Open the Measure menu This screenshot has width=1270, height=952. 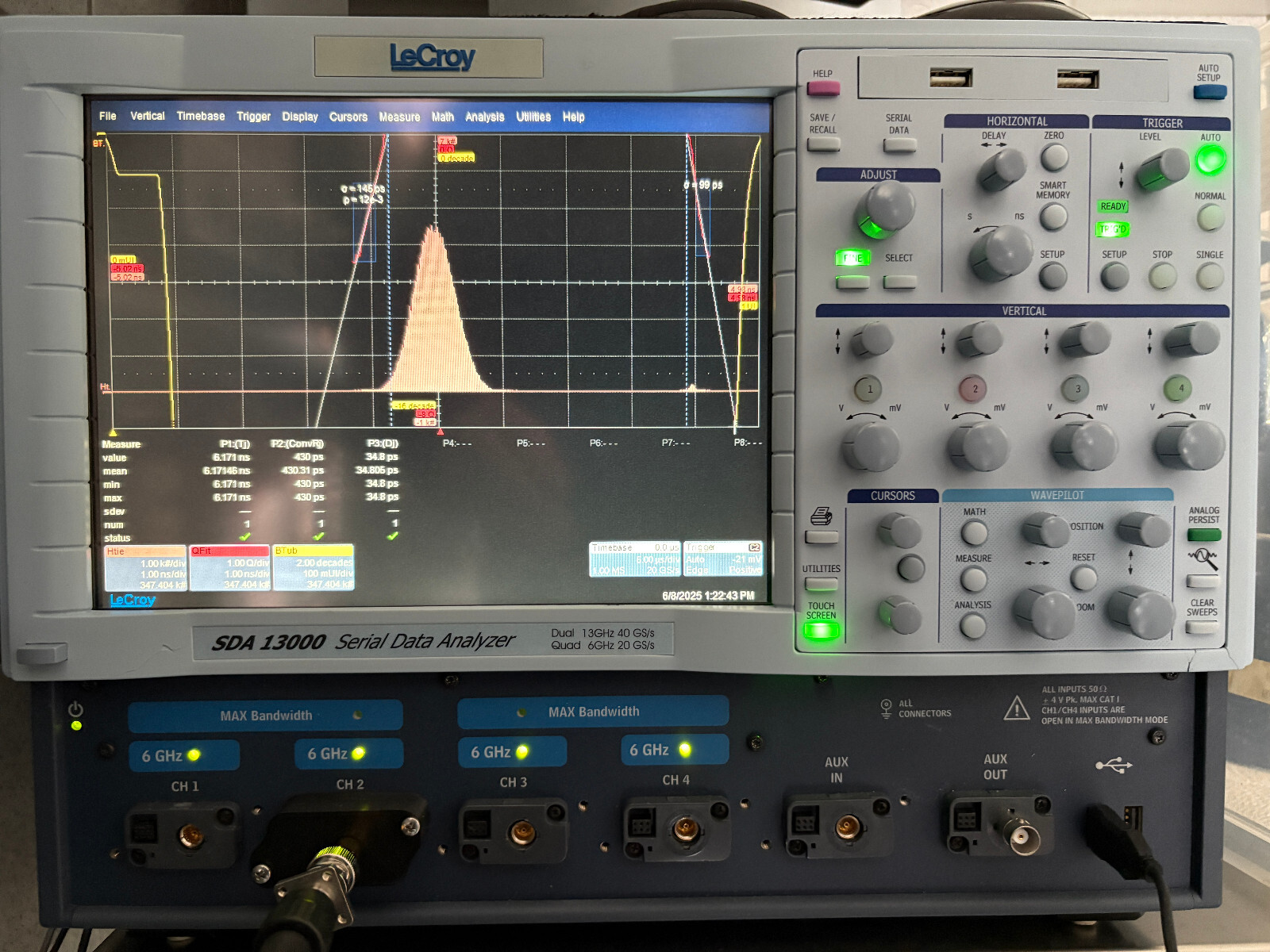(x=399, y=117)
